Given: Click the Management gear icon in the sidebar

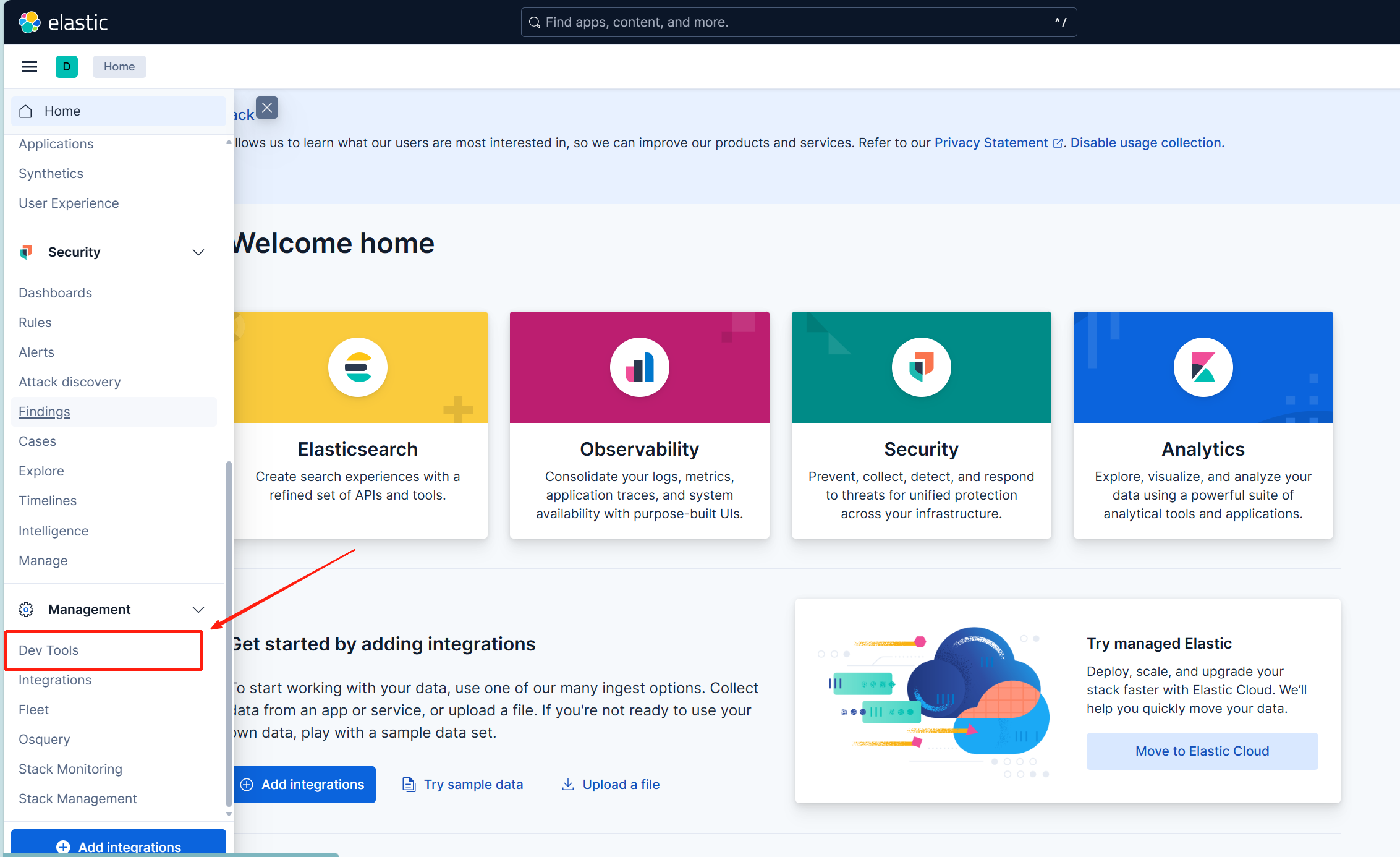Looking at the screenshot, I should pyautogui.click(x=26, y=609).
